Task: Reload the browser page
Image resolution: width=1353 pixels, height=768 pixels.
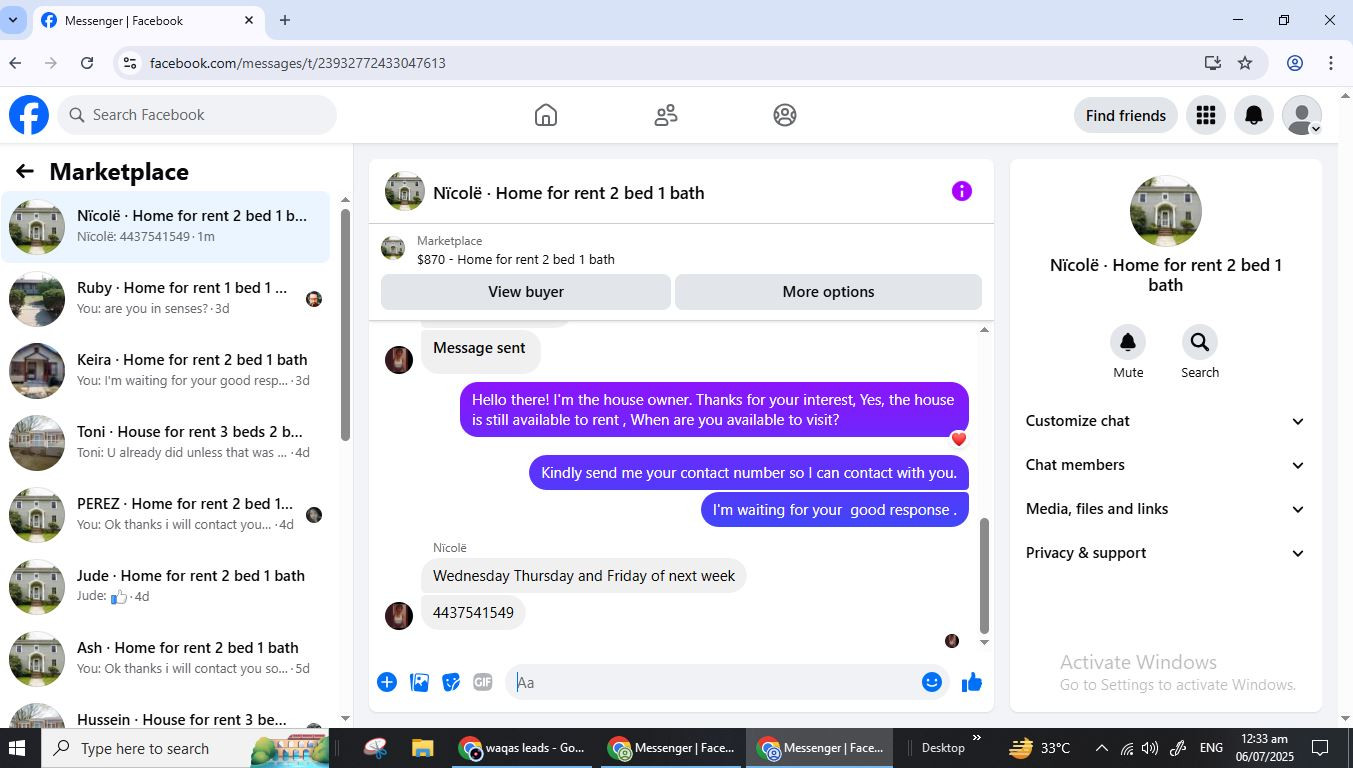Action: (x=87, y=63)
